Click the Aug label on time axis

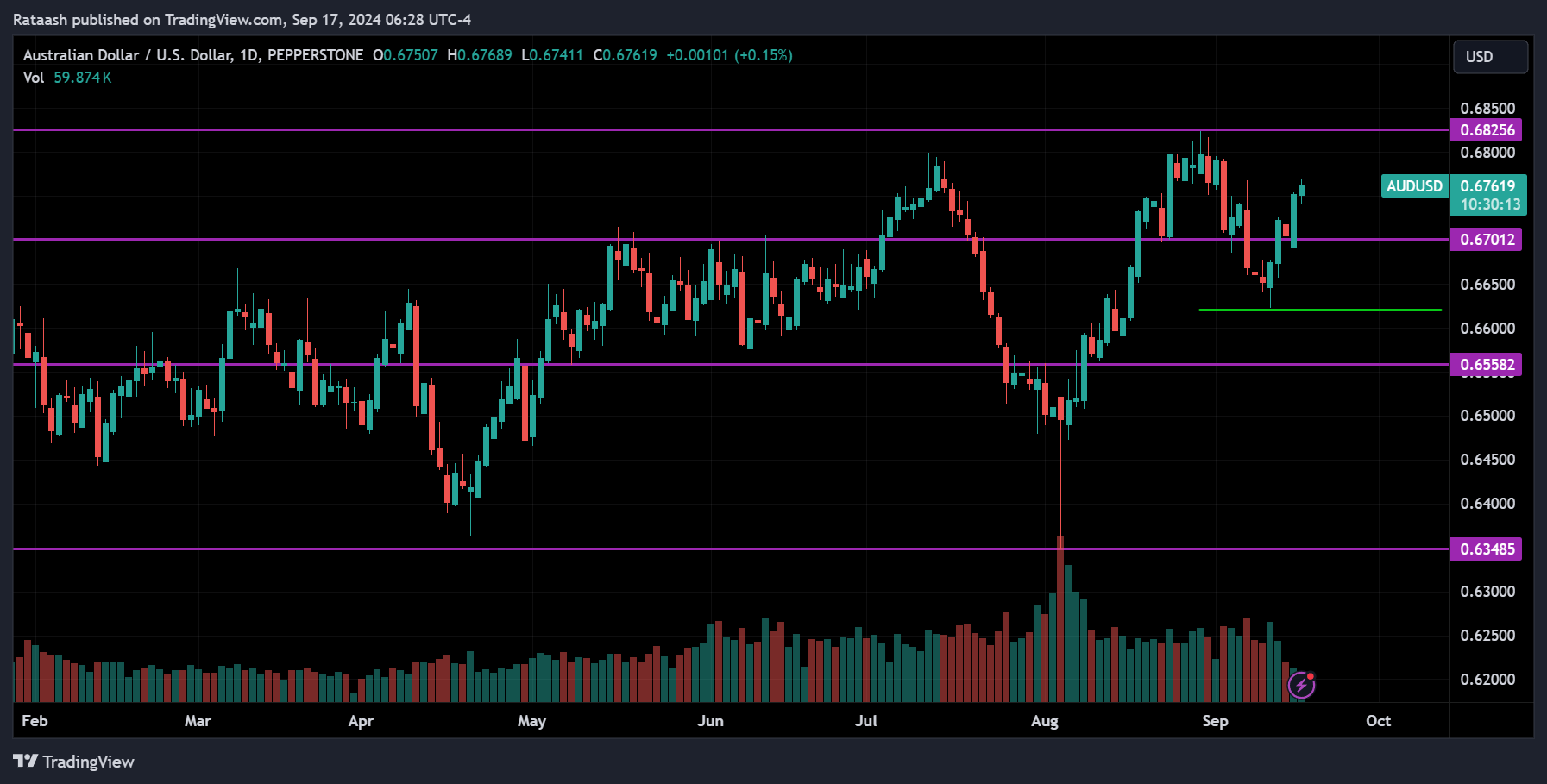click(1045, 721)
